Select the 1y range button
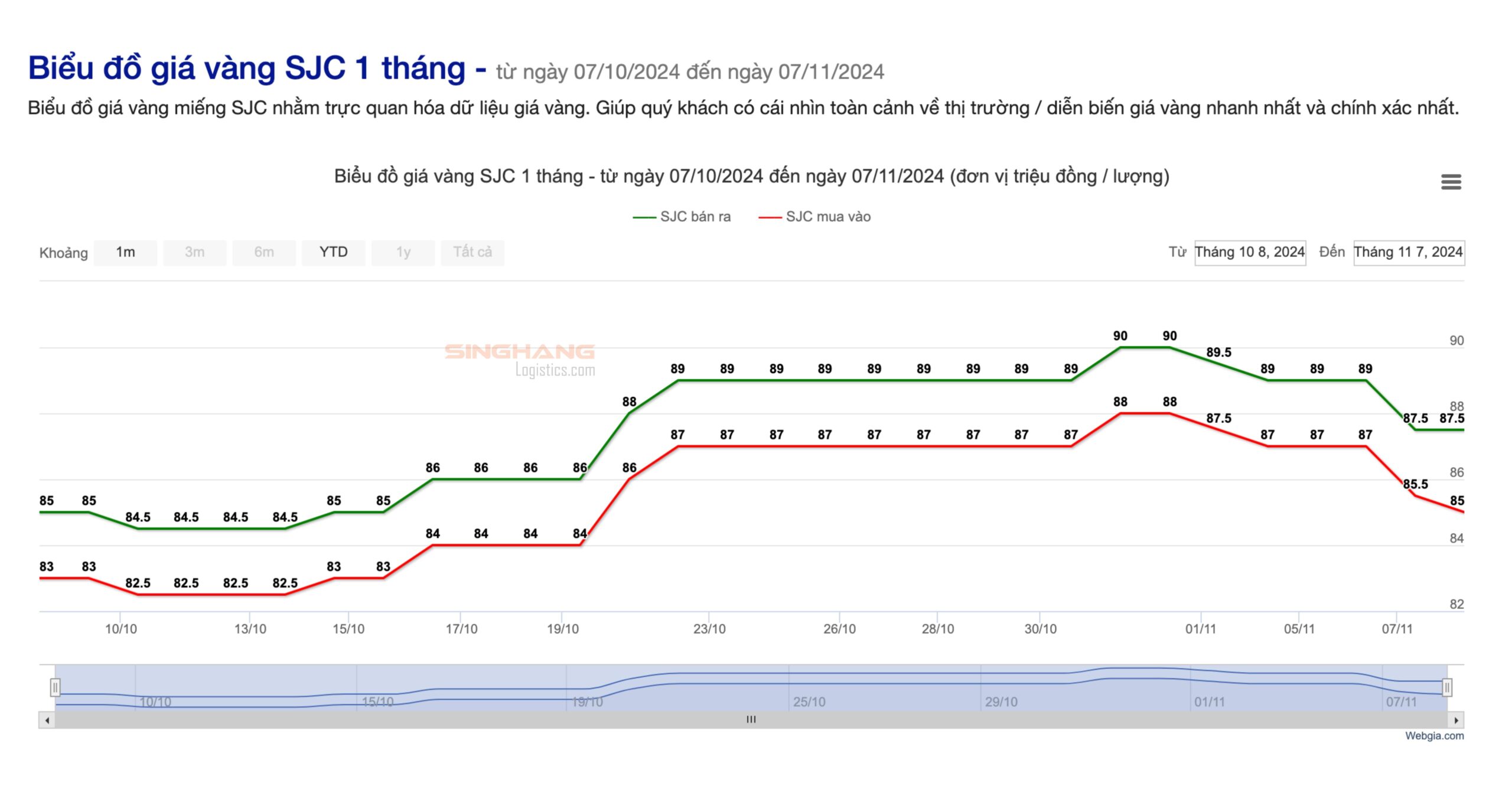Image resolution: width=1512 pixels, height=789 pixels. 403,253
